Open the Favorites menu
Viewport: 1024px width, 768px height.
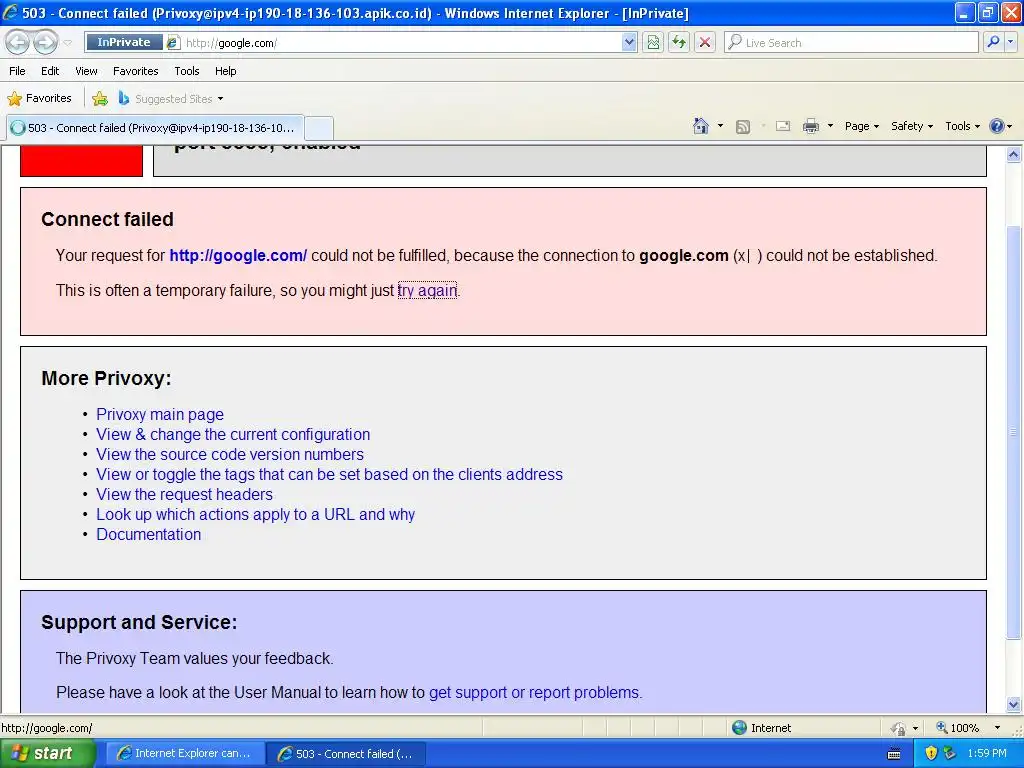(x=136, y=71)
